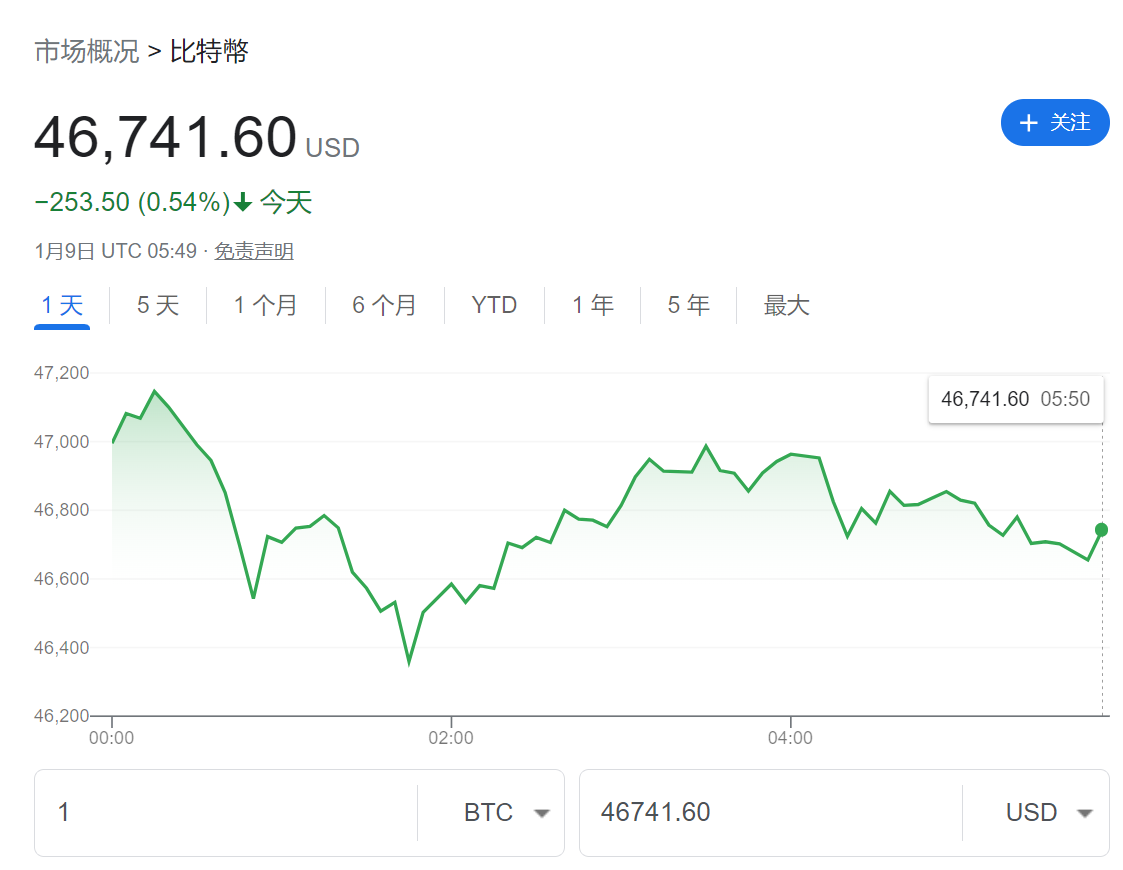Open the 免责声明 disclaimer link

(253, 251)
